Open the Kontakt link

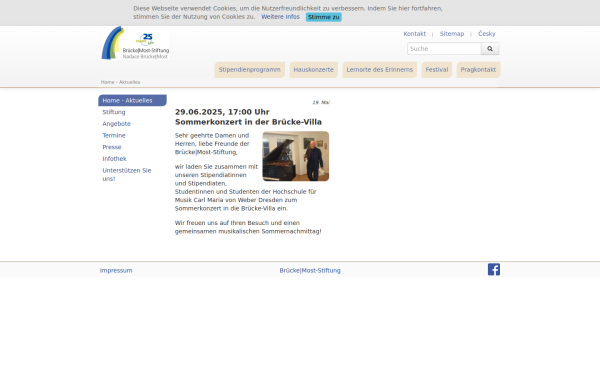point(414,34)
